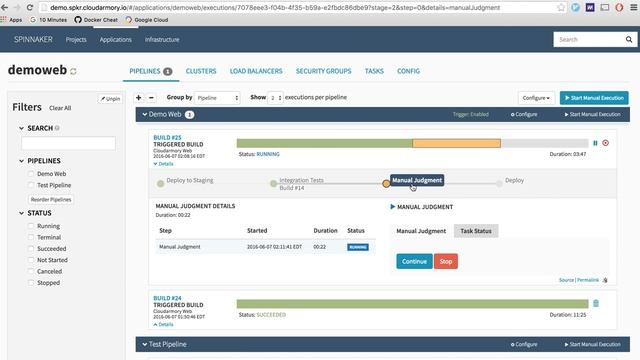Collapse the Demo Web pipeline group
Screen dimensions: 640x360
pyautogui.click(x=144, y=114)
